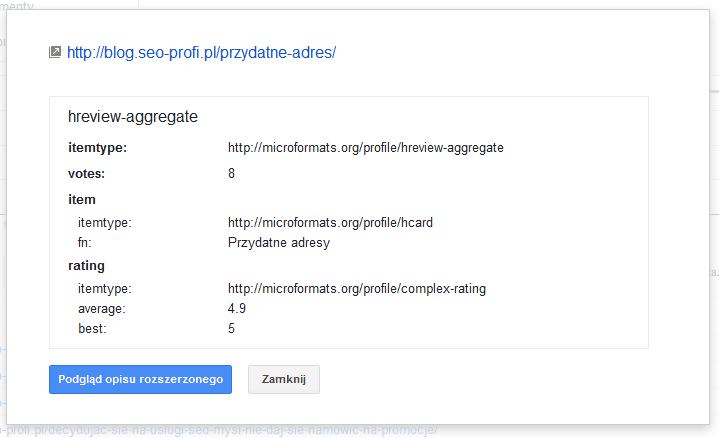The height and width of the screenshot is (438, 719).
Task: Click the average value 4.9
Action: [x=237, y=308]
